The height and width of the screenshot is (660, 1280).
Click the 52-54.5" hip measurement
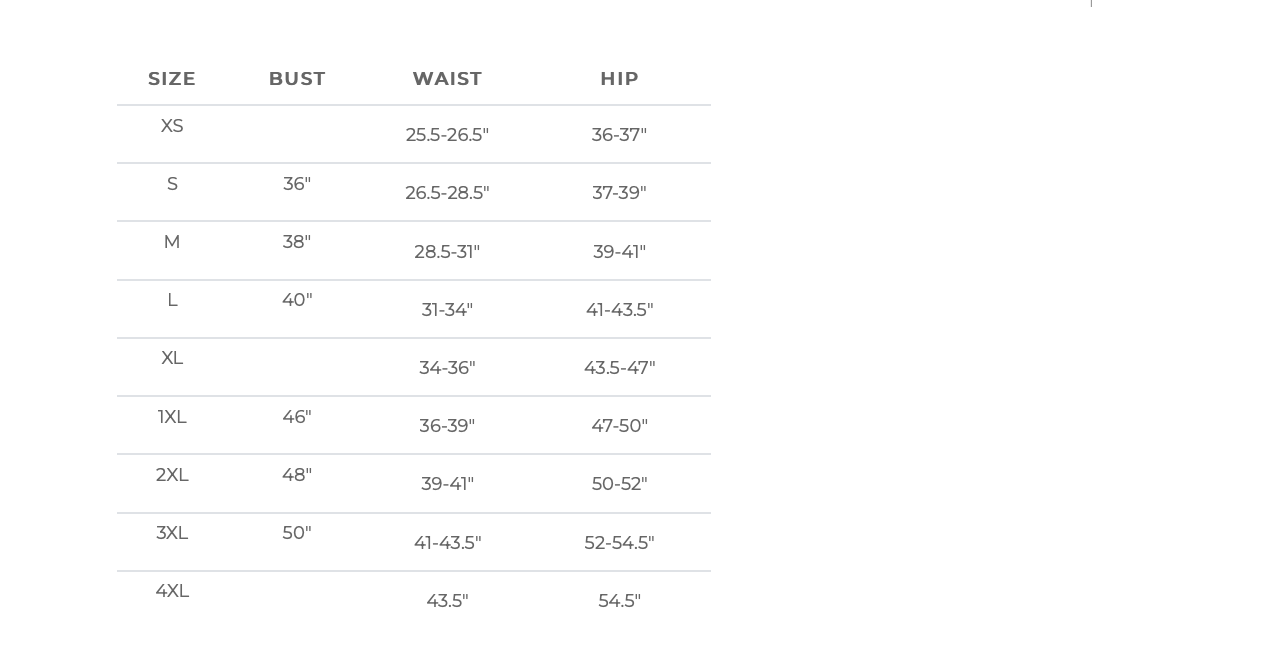(619, 543)
